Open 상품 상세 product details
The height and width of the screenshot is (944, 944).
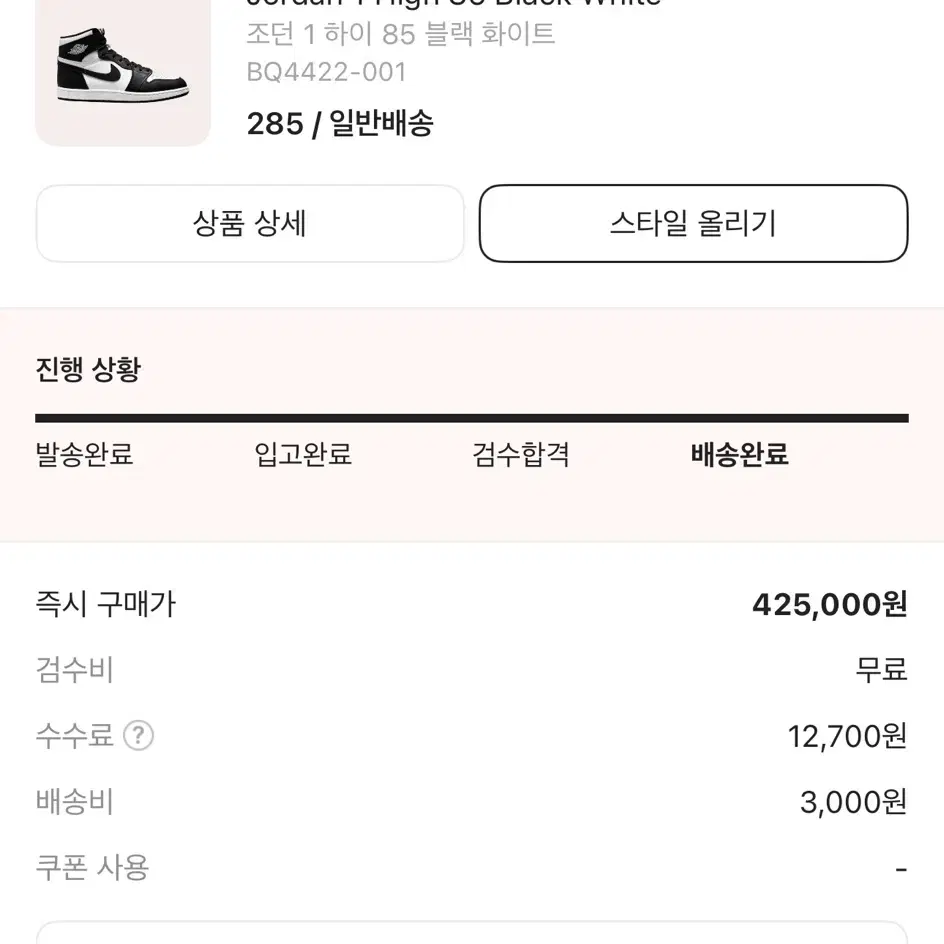(x=250, y=223)
